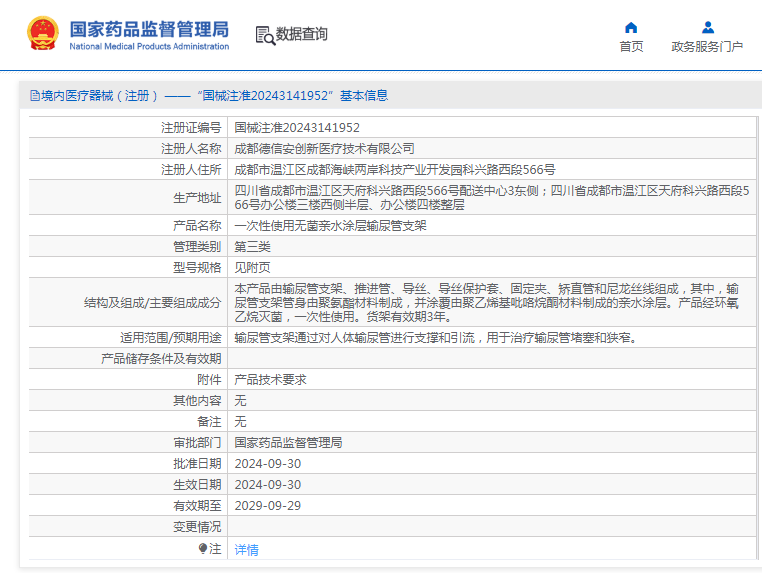Go to 首页 via the house icon

pyautogui.click(x=631, y=27)
